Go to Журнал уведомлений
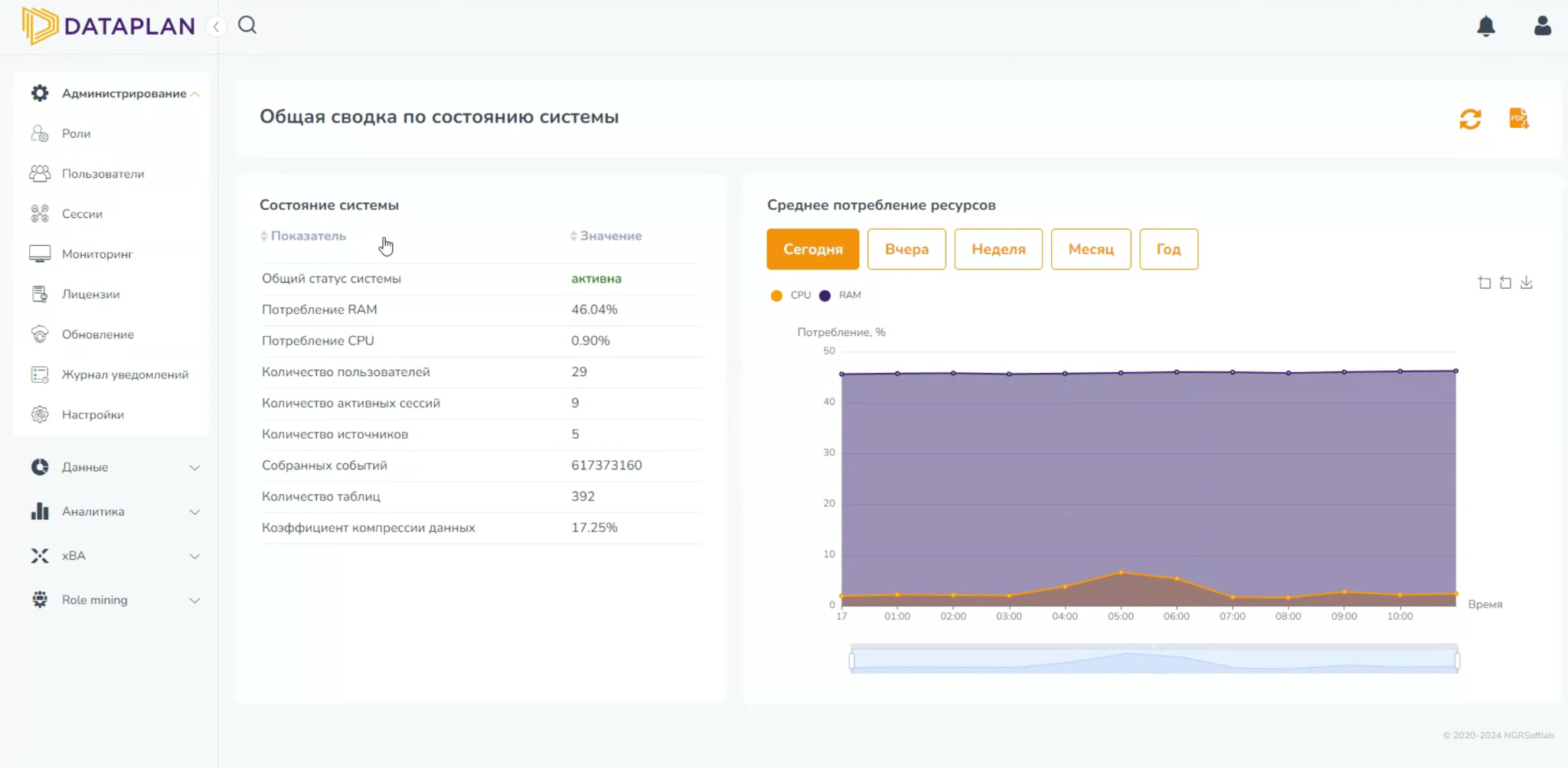 pyautogui.click(x=125, y=374)
